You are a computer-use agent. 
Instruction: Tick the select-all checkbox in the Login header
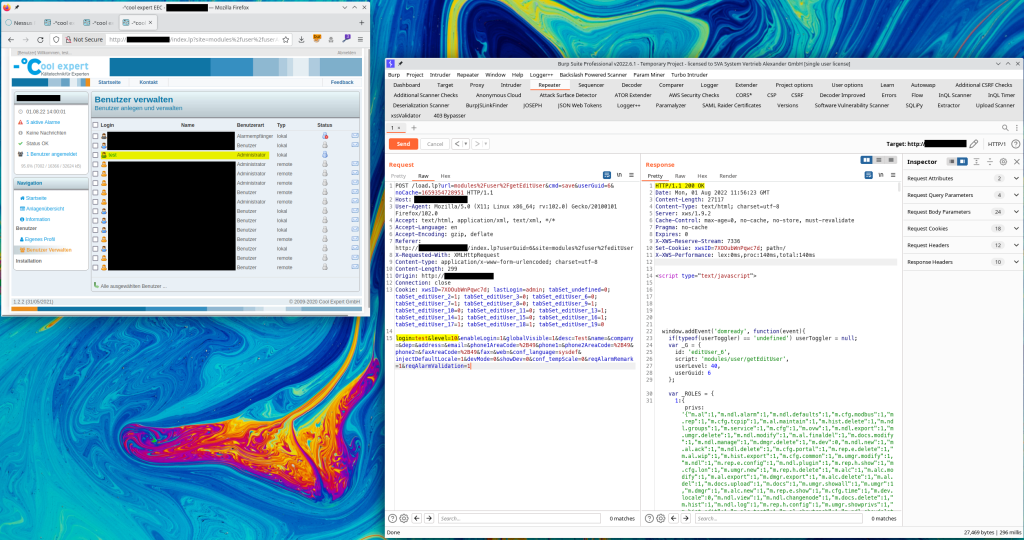coord(95,125)
